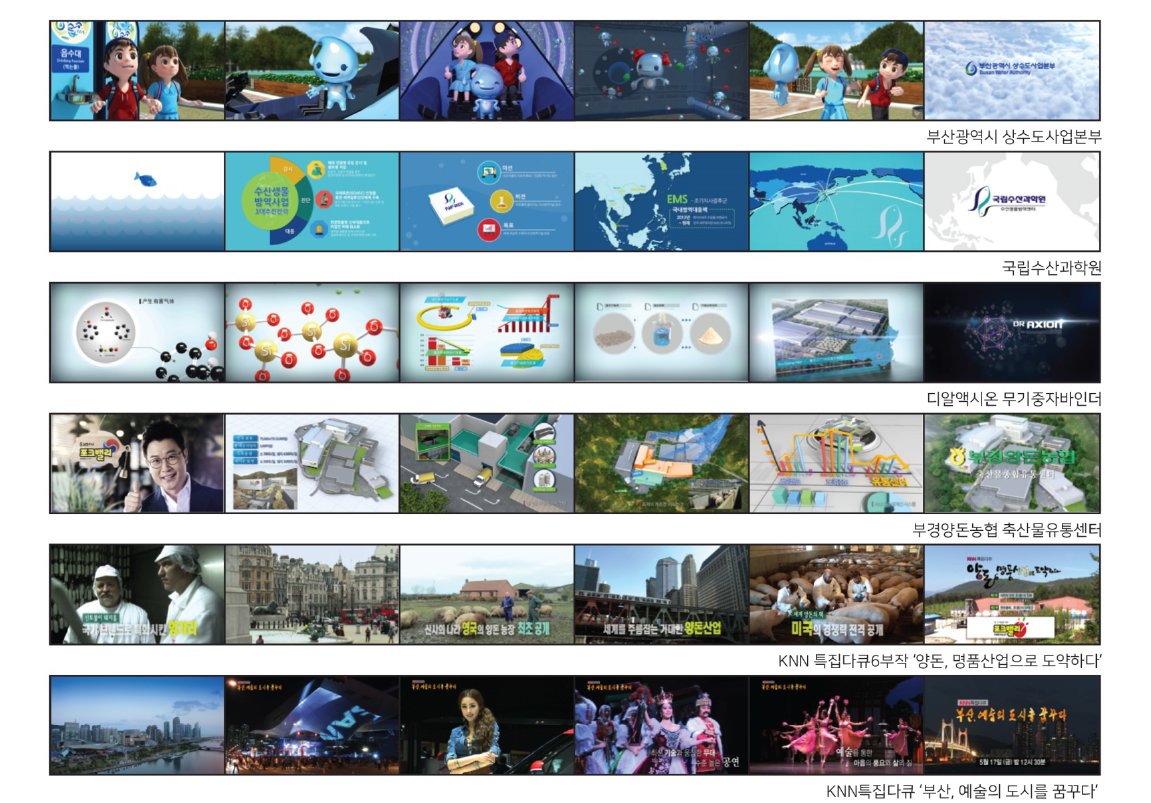
Task: Select water droplet character beside vehicle thumbnail
Action: pyautogui.click(x=312, y=70)
